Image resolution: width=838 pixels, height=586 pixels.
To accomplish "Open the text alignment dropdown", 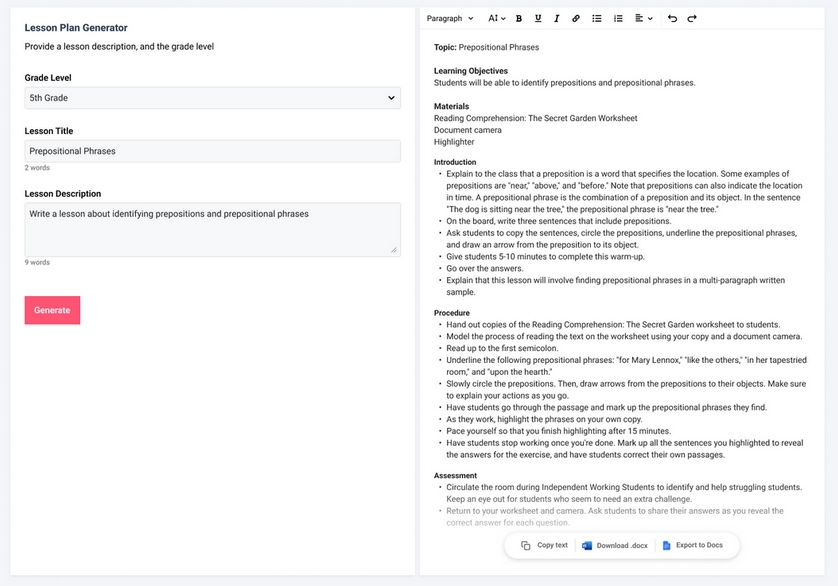I will pyautogui.click(x=643, y=18).
